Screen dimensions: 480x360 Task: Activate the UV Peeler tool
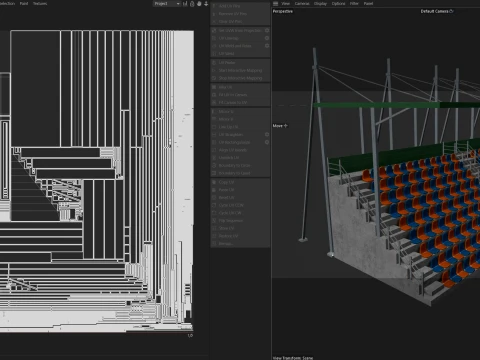coord(240,63)
